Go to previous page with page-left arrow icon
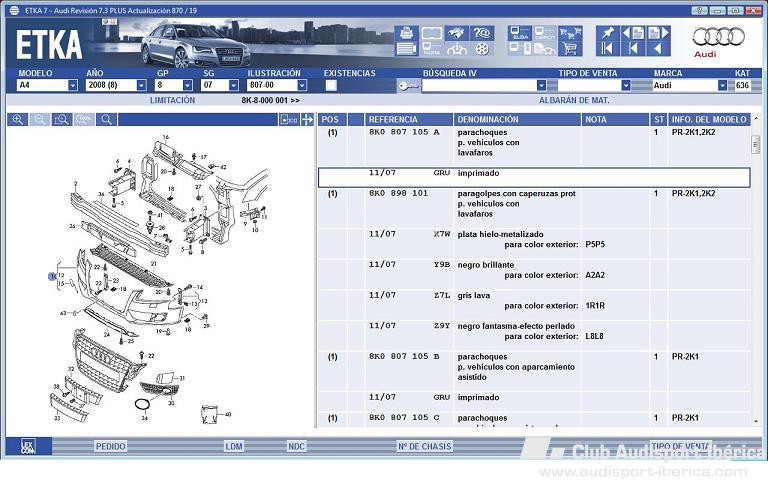The height and width of the screenshot is (480, 768). [633, 33]
